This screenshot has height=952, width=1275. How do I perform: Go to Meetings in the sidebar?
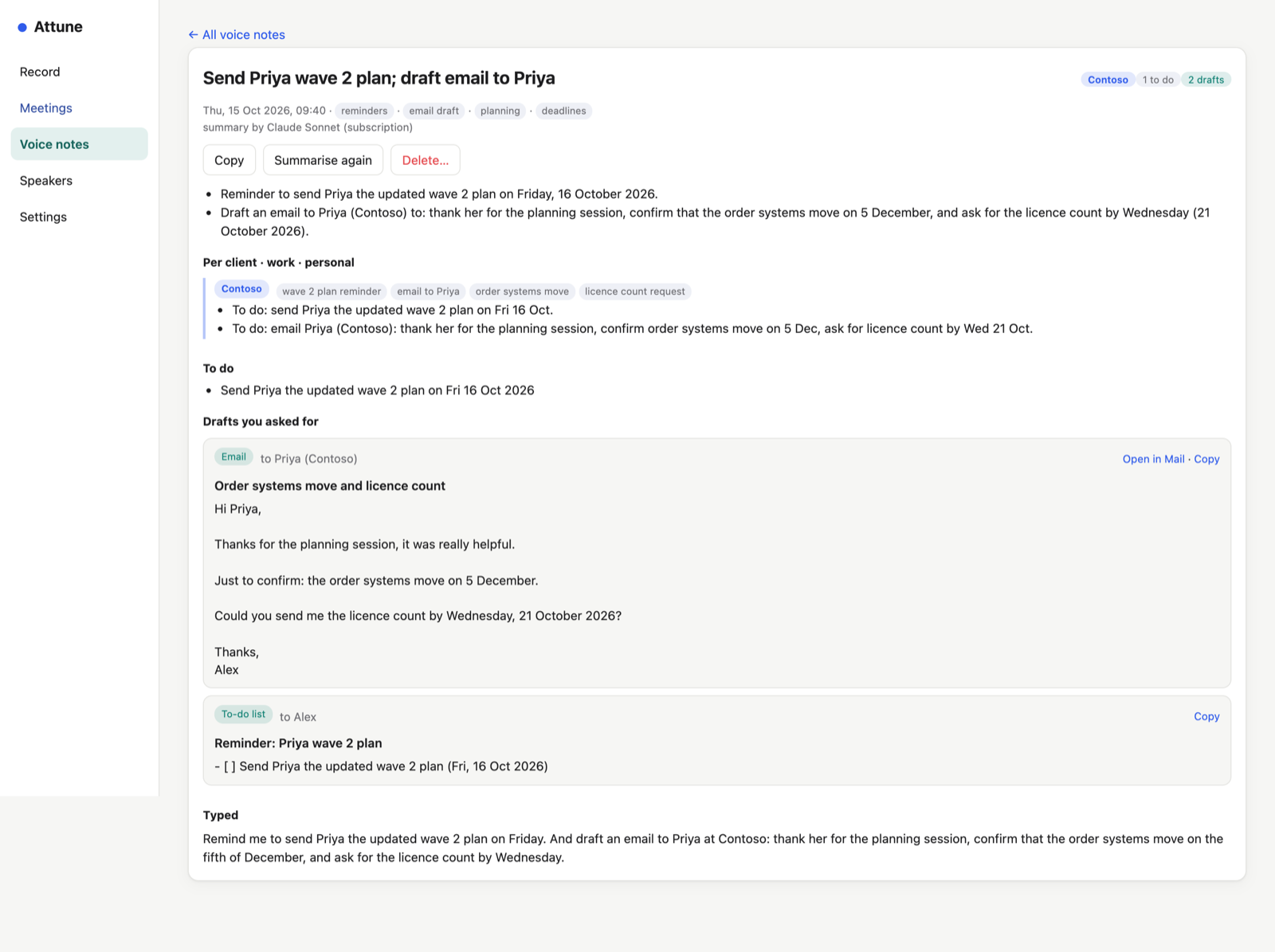click(45, 108)
